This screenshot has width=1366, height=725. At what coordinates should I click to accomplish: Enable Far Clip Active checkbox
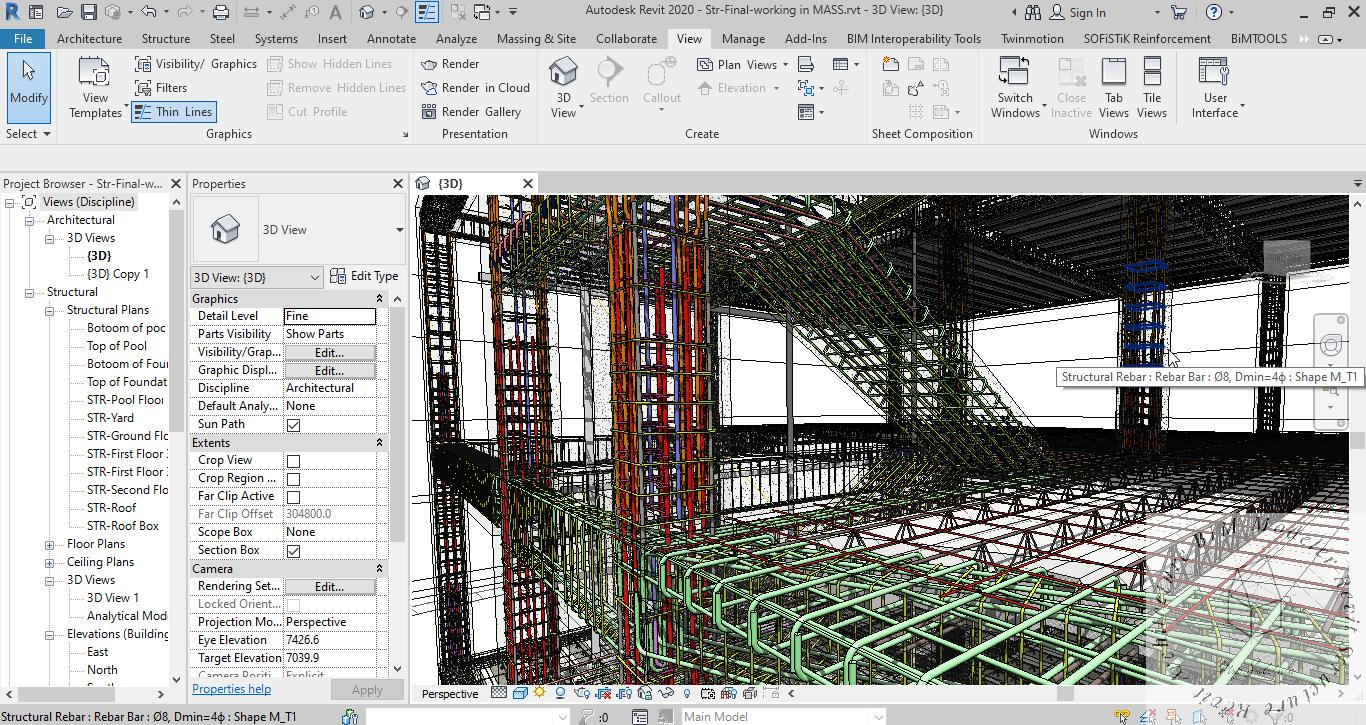click(x=293, y=497)
